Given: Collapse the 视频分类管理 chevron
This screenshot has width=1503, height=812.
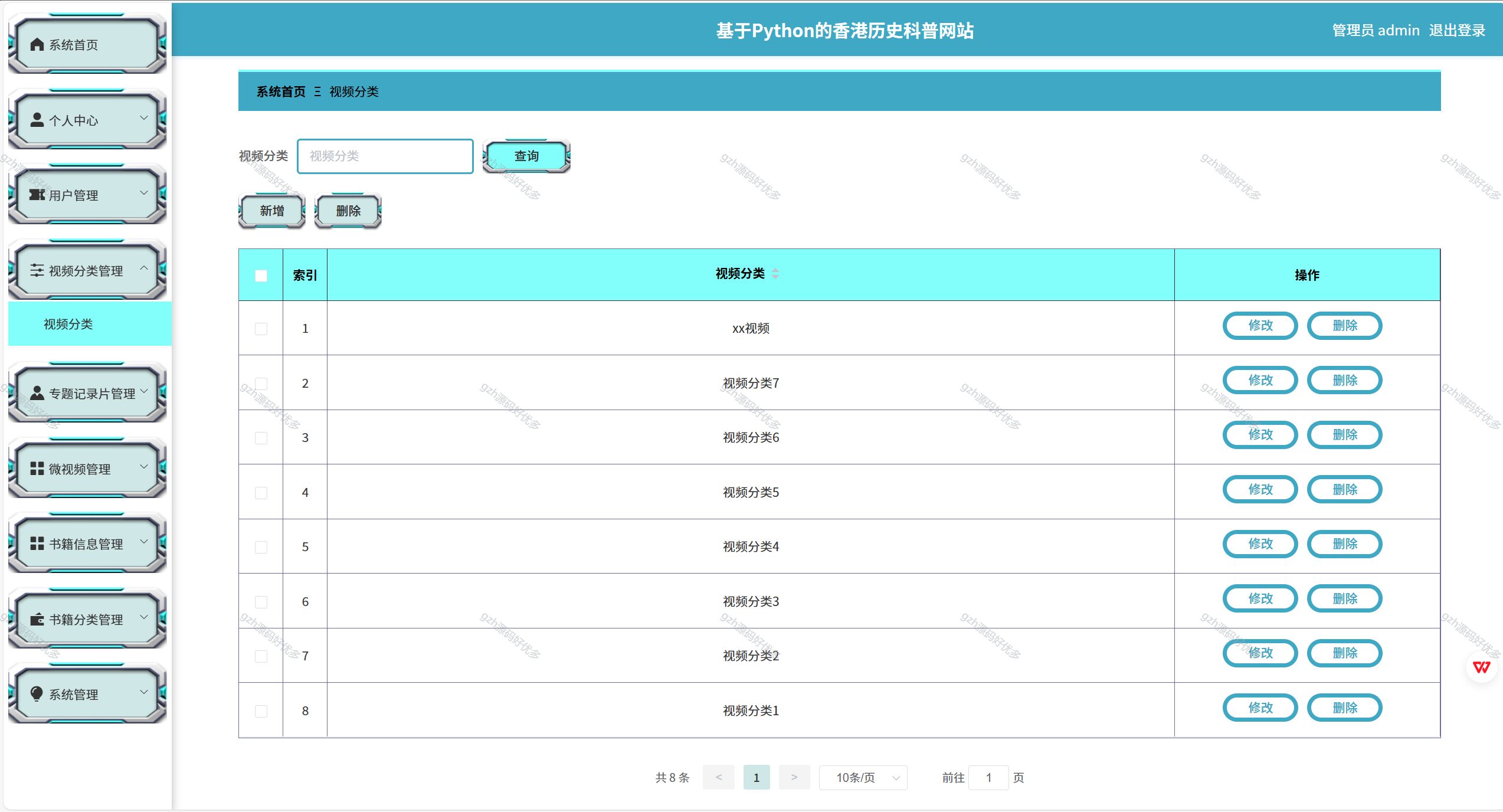Looking at the screenshot, I should point(143,268).
